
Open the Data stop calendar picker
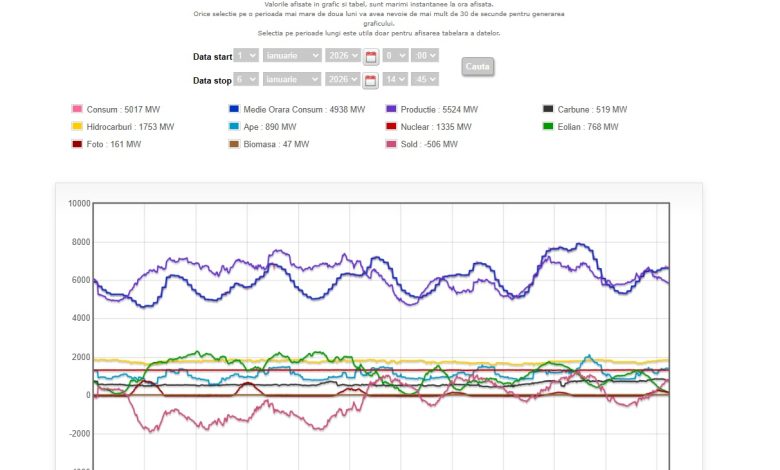(x=370, y=80)
